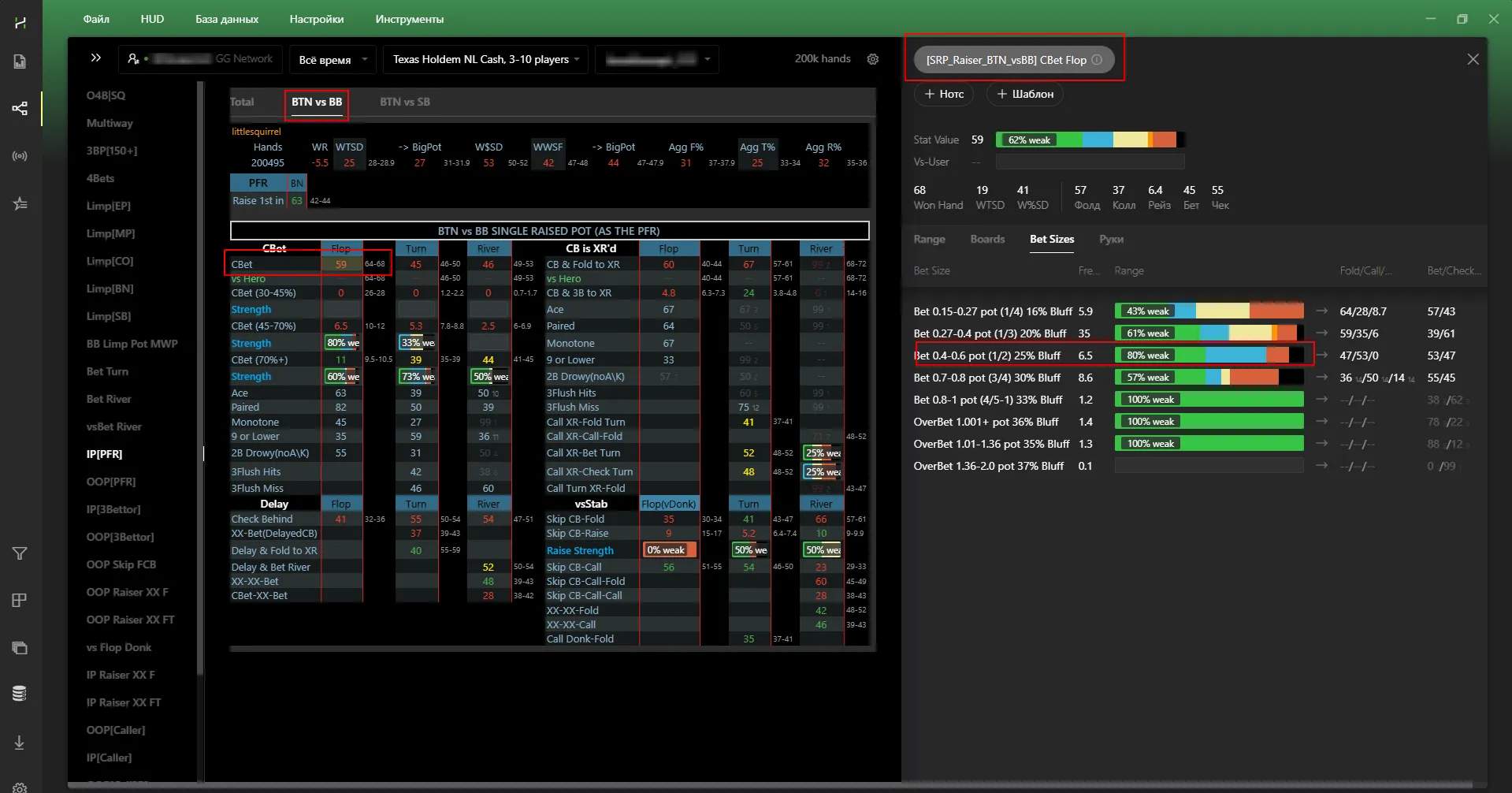This screenshot has height=793, width=1512.
Task: Select the Bet Sizes tab
Action: (1052, 239)
